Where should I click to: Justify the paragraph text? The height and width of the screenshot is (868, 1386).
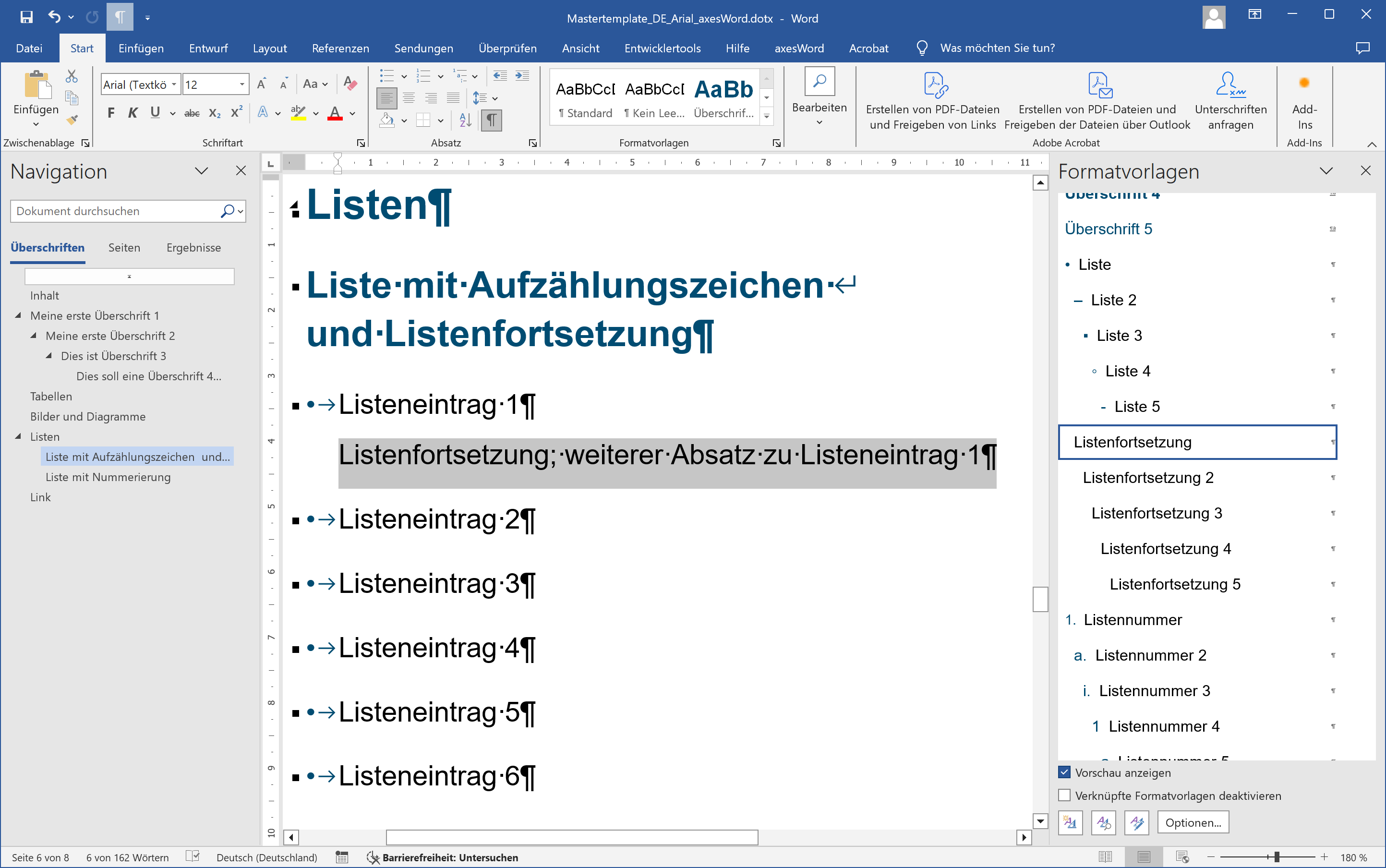[x=453, y=98]
